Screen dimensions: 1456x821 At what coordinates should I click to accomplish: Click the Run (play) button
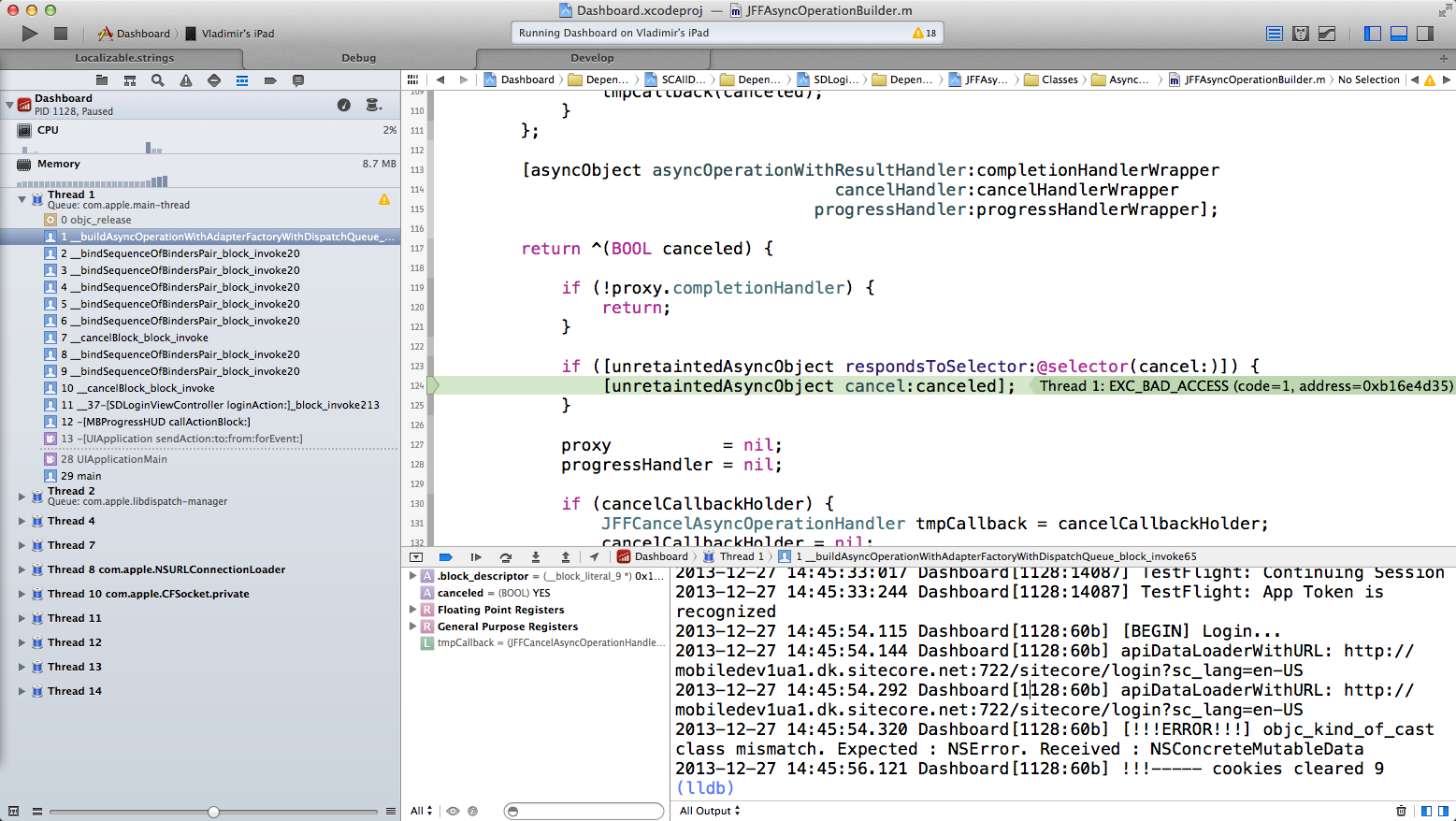pos(30,34)
